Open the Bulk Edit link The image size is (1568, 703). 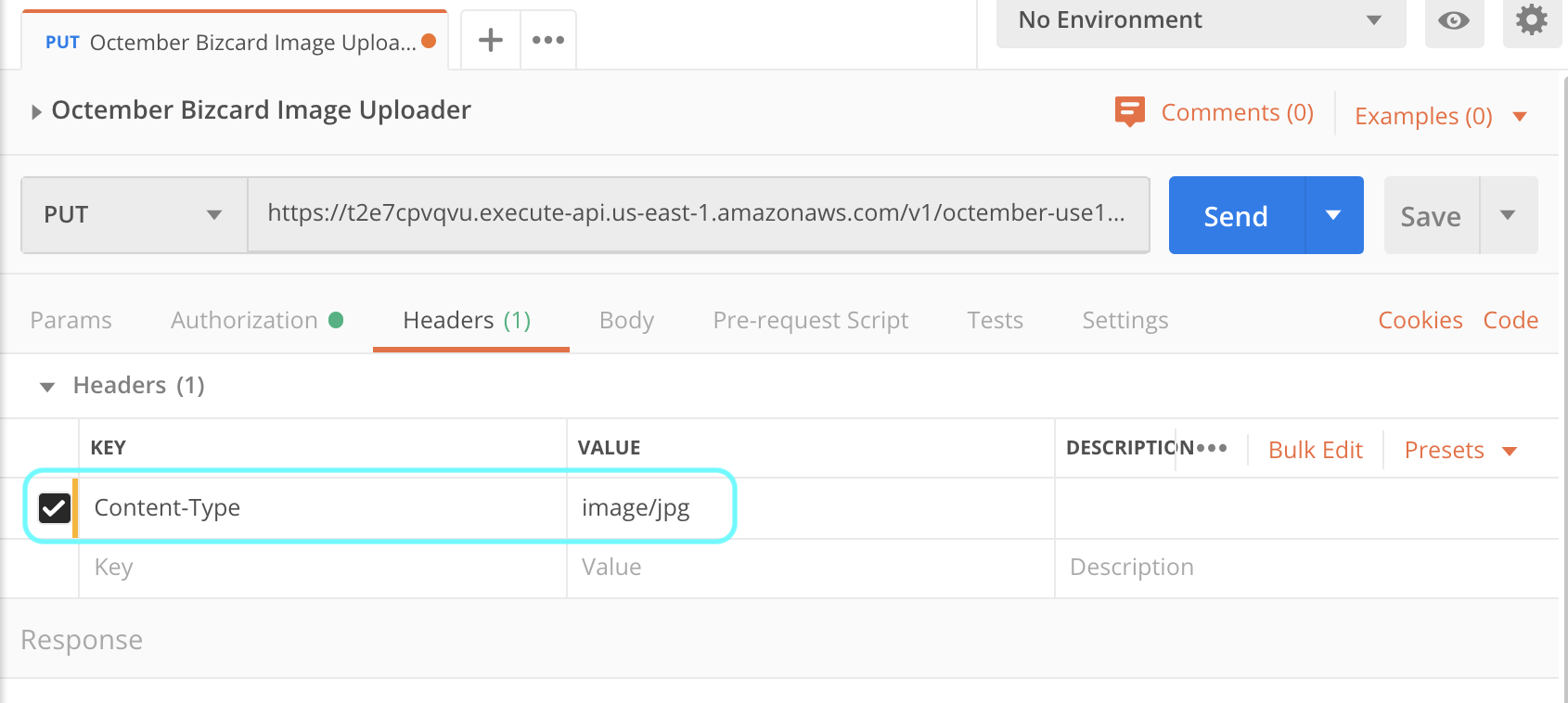tap(1315, 450)
